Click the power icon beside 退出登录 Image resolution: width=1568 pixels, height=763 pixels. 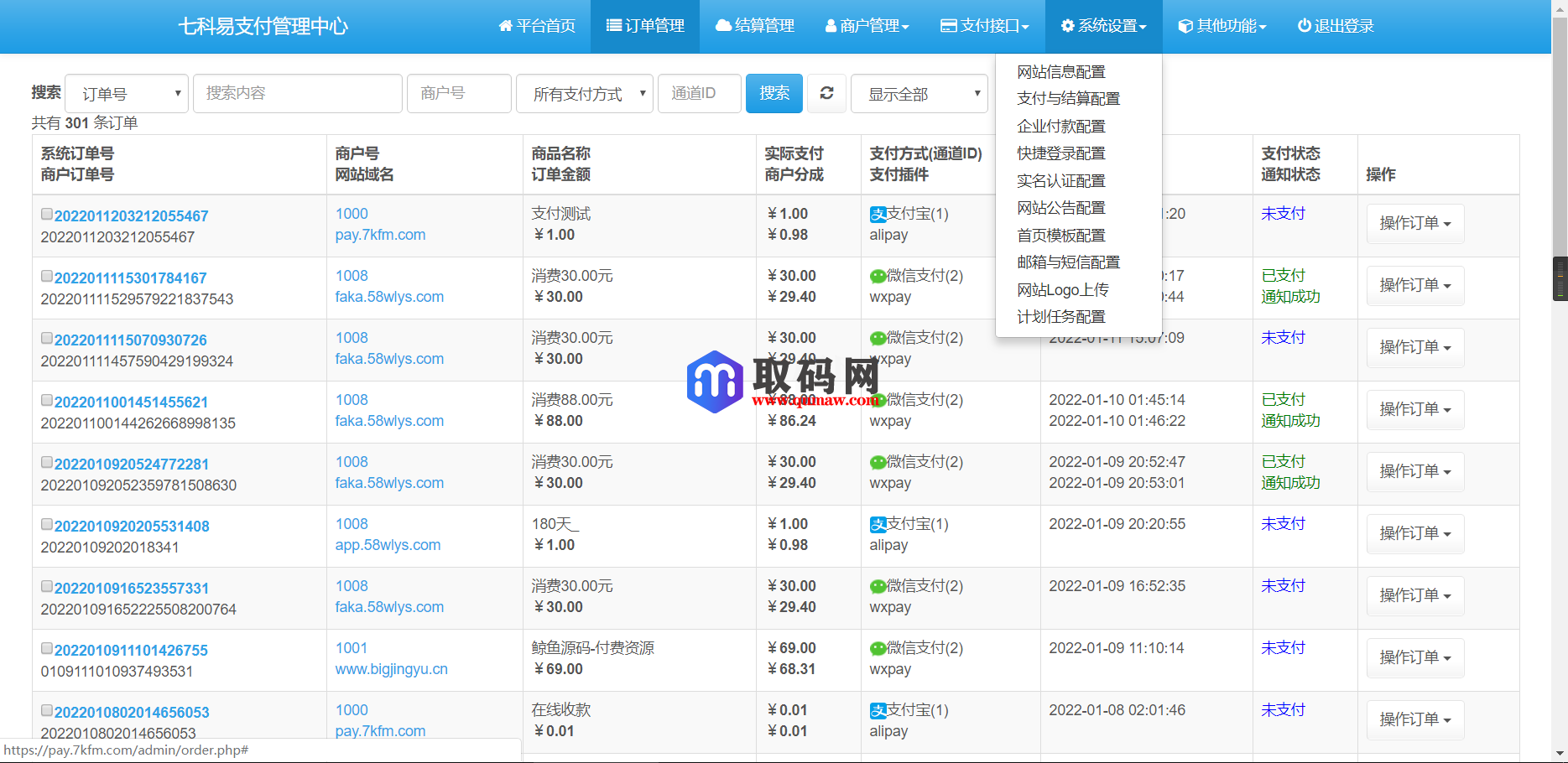tap(1303, 26)
